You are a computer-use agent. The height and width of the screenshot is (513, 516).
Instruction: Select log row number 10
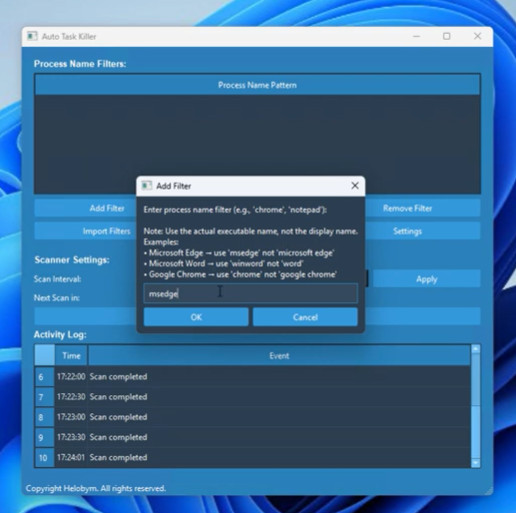[x=44, y=457]
